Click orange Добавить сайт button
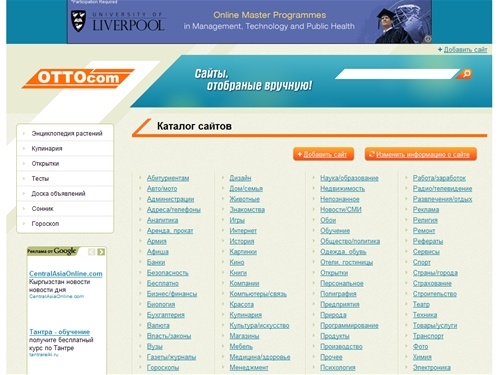Screen dimensions: 500x375 (x=323, y=154)
